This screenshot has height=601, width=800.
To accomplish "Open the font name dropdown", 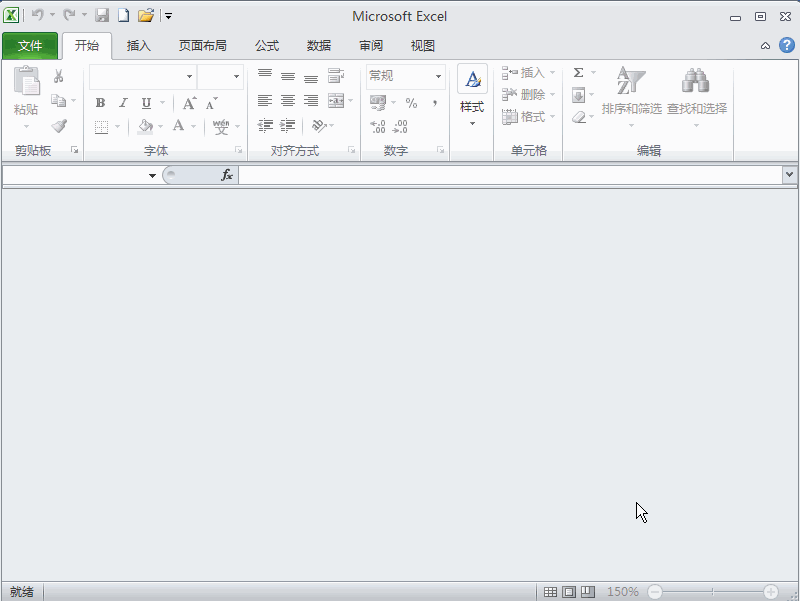I will coord(189,77).
